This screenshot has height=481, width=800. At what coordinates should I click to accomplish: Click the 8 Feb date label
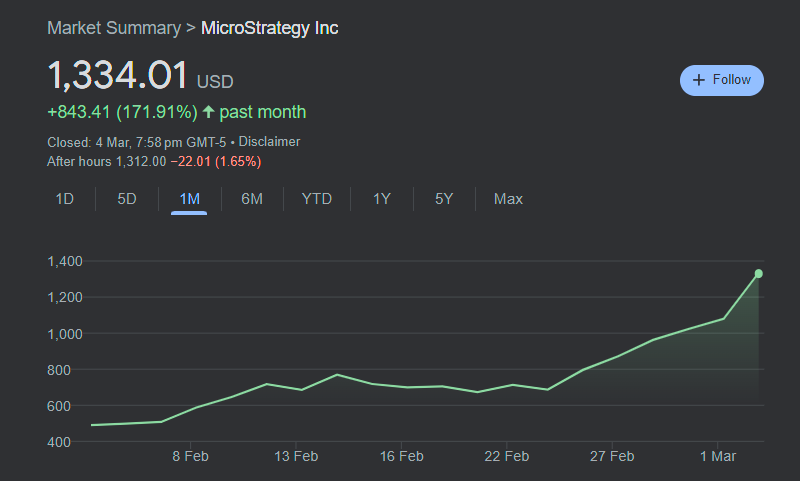(x=190, y=456)
